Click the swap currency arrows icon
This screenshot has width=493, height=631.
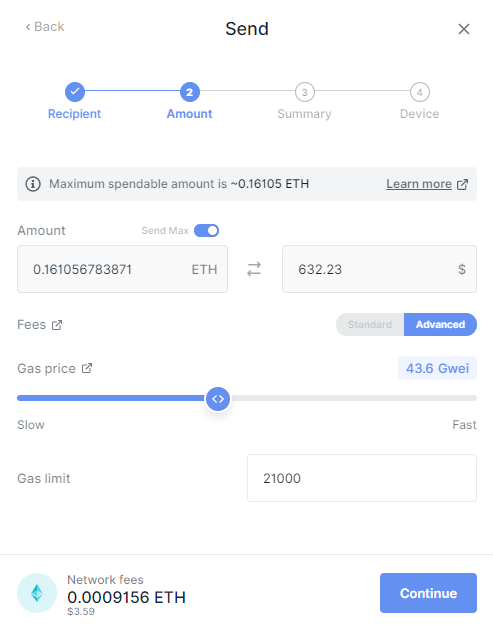(254, 269)
